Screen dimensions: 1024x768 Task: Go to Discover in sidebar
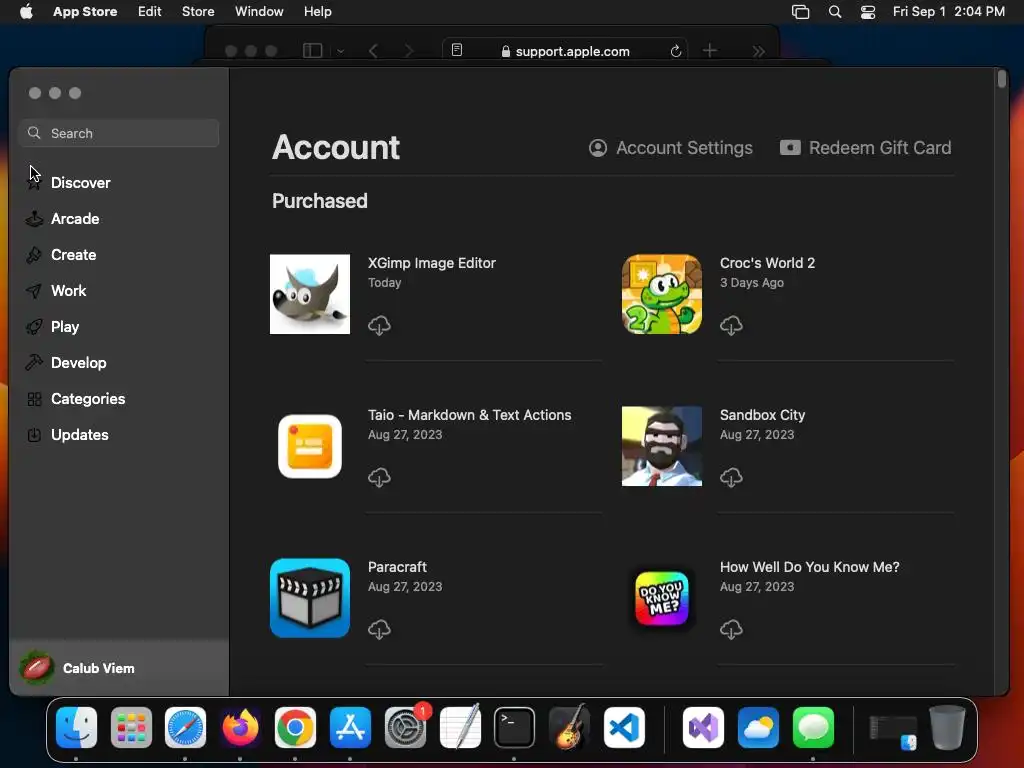click(x=80, y=183)
